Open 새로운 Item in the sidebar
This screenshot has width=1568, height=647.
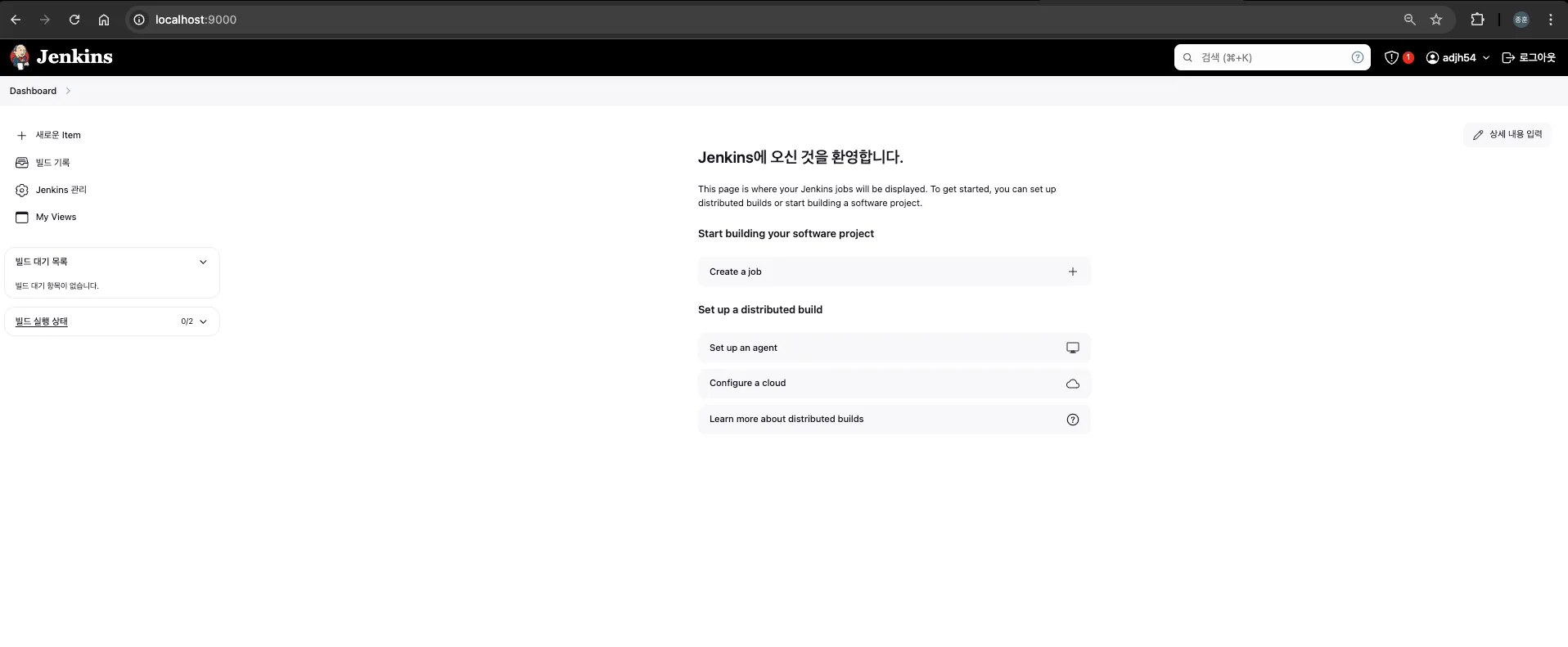[48, 135]
